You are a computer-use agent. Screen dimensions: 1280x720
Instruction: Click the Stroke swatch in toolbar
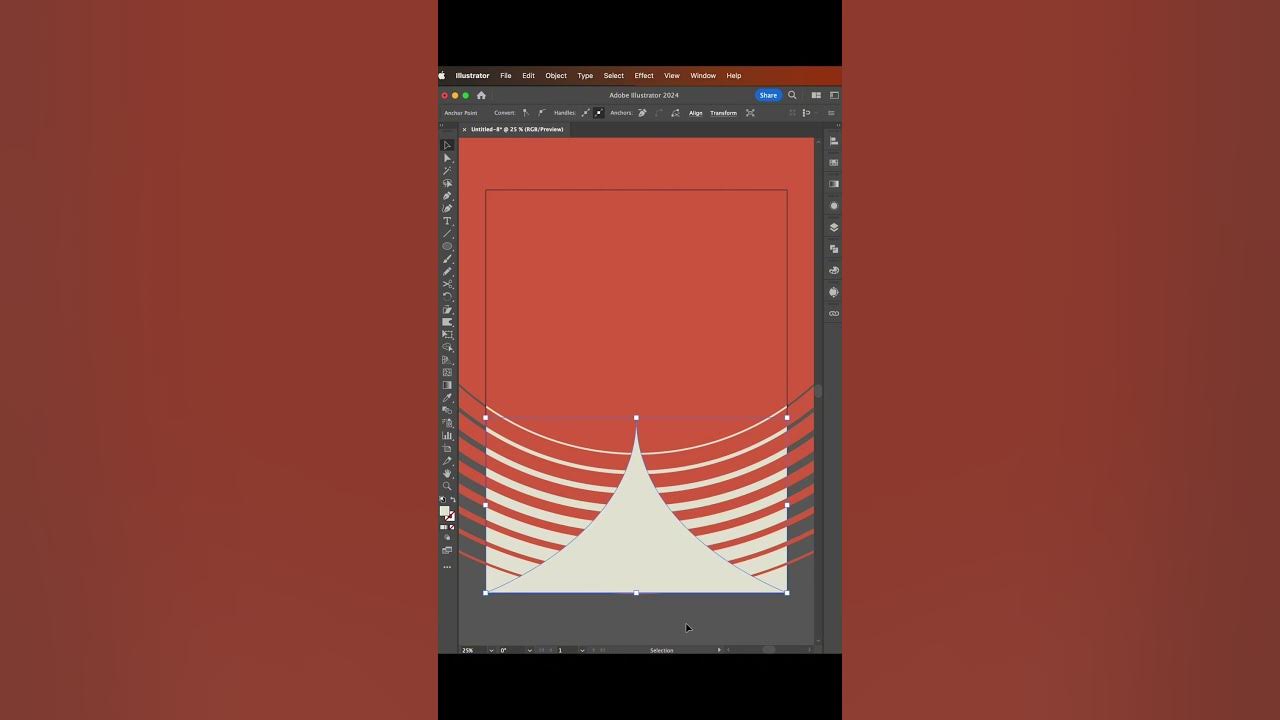pyautogui.click(x=451, y=517)
